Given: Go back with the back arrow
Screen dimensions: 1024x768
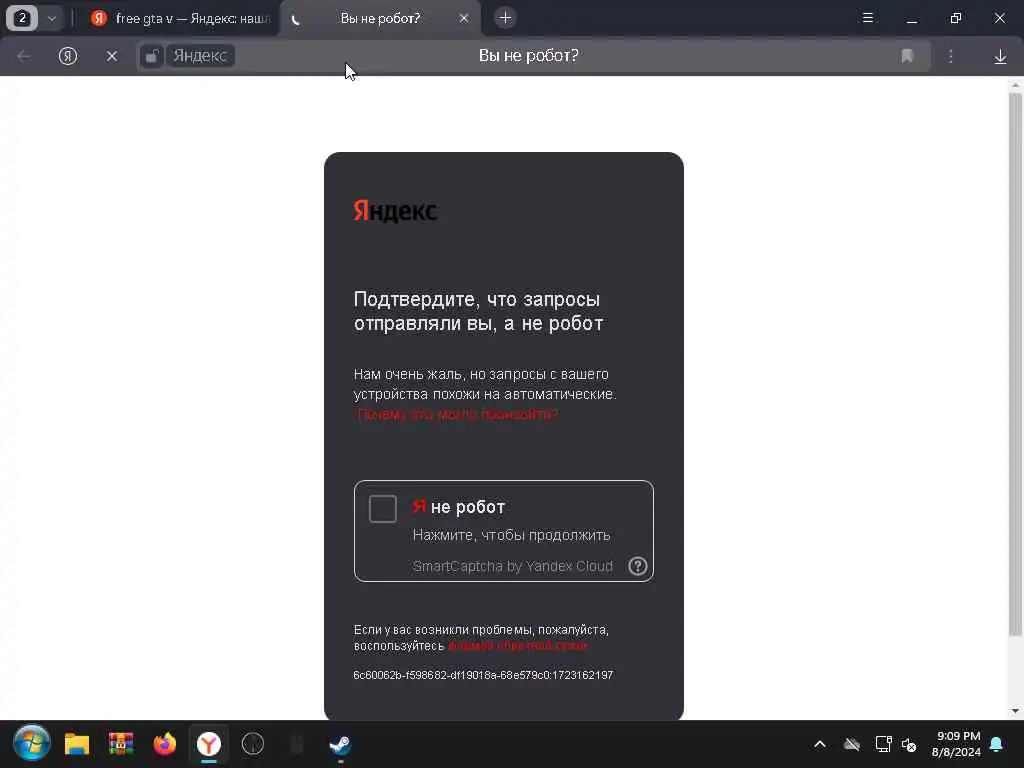Looking at the screenshot, I should click(x=24, y=56).
